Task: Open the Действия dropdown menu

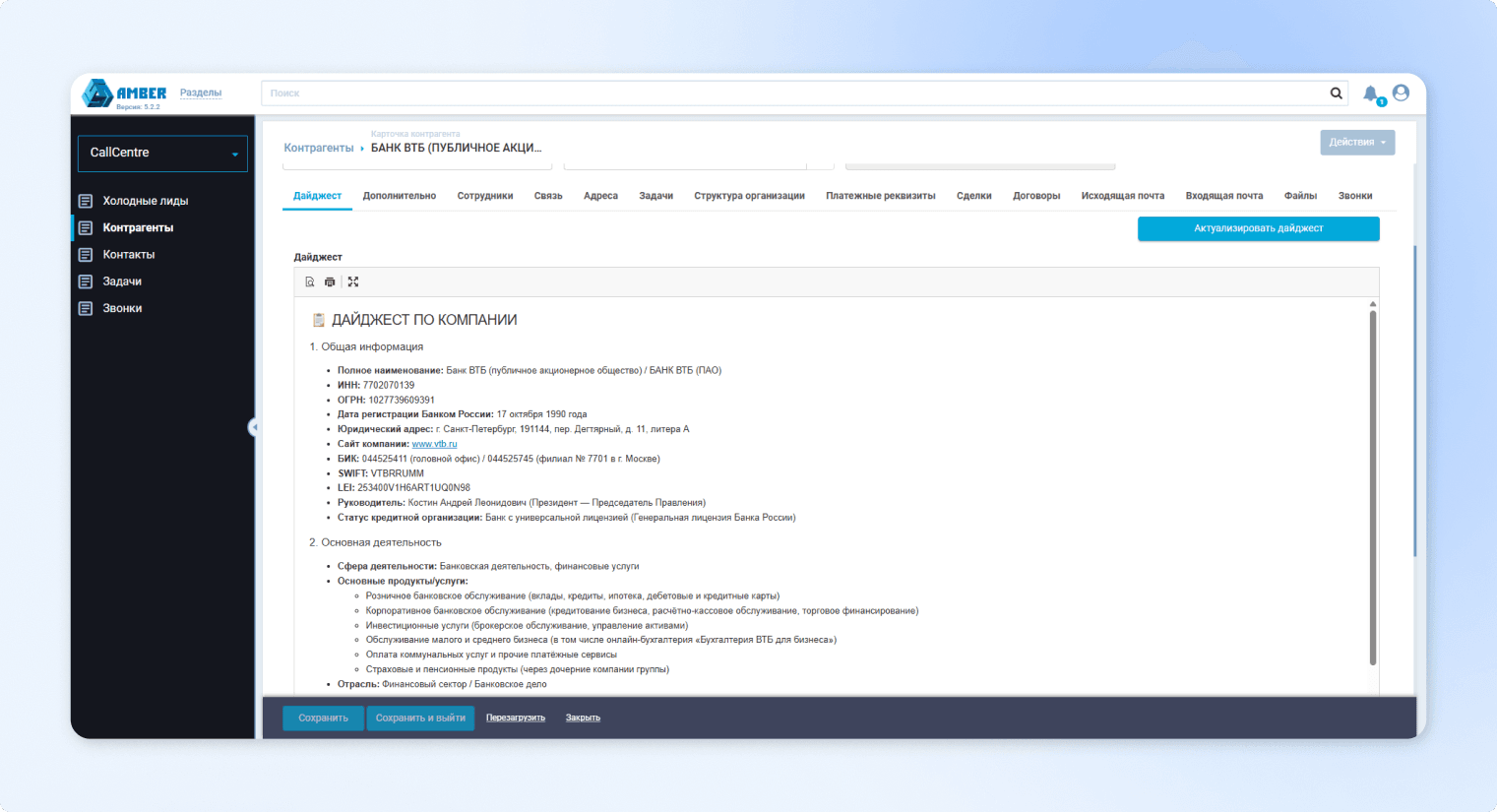Action: (1357, 142)
